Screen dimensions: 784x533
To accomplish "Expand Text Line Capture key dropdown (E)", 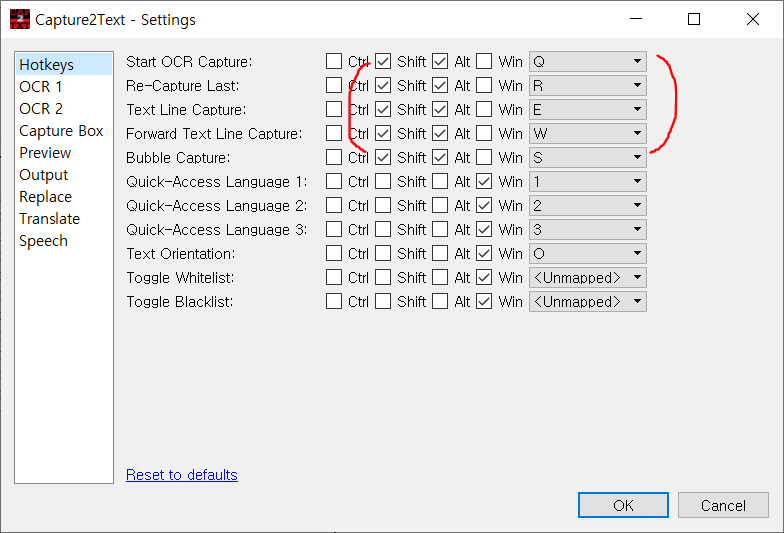I will (x=588, y=110).
